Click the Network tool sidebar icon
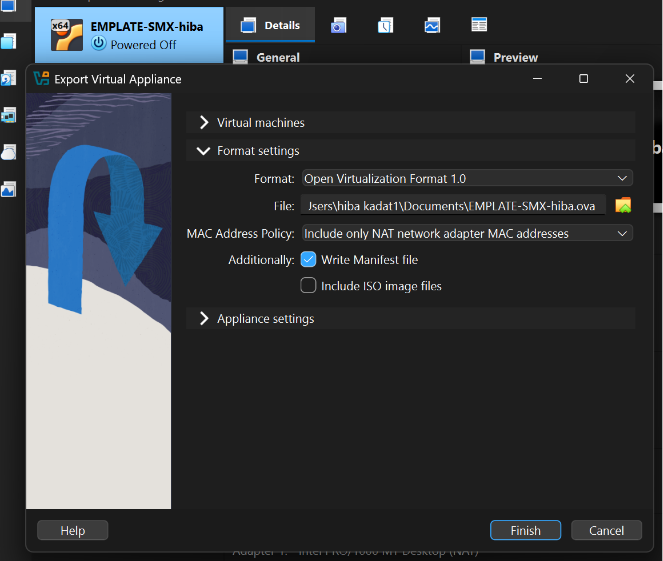 (8, 115)
